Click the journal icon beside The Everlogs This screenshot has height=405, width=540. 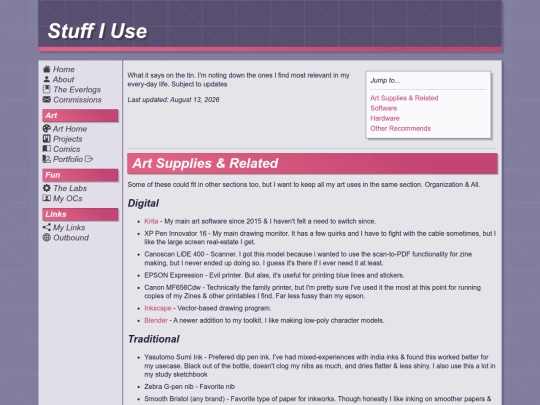[46, 90]
